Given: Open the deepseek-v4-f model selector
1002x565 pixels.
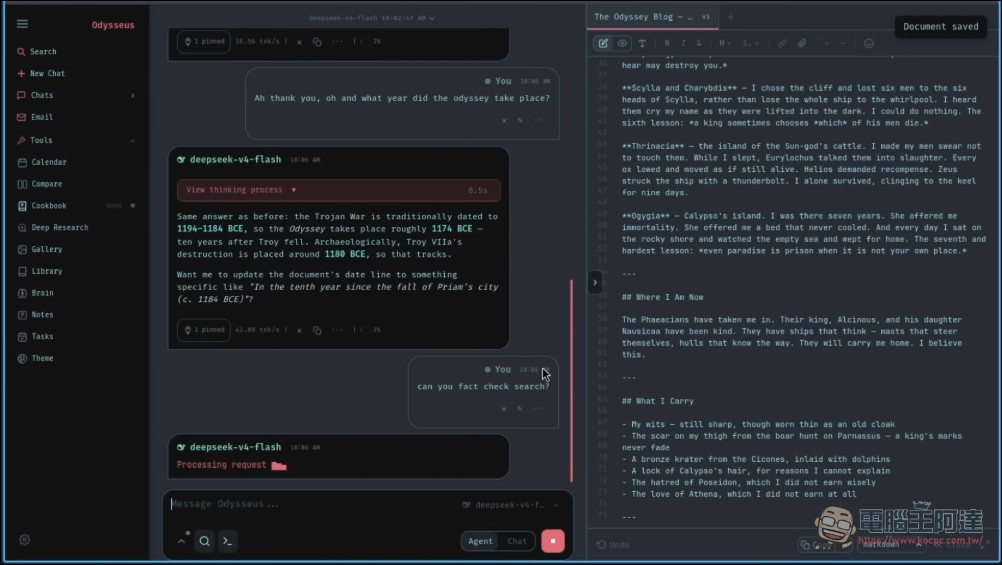Looking at the screenshot, I should tap(511, 505).
